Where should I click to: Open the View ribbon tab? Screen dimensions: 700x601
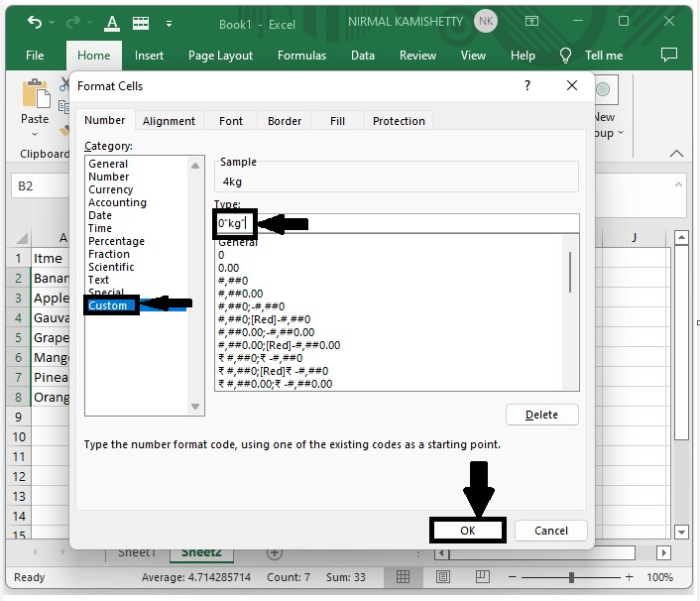[x=473, y=55]
